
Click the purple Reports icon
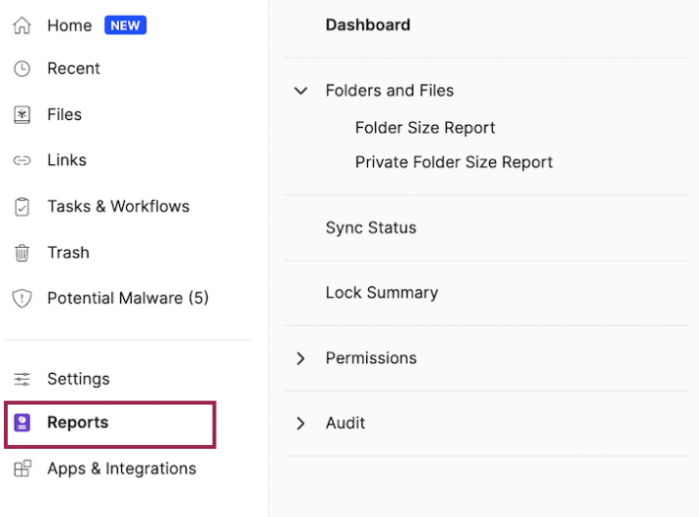(x=22, y=423)
